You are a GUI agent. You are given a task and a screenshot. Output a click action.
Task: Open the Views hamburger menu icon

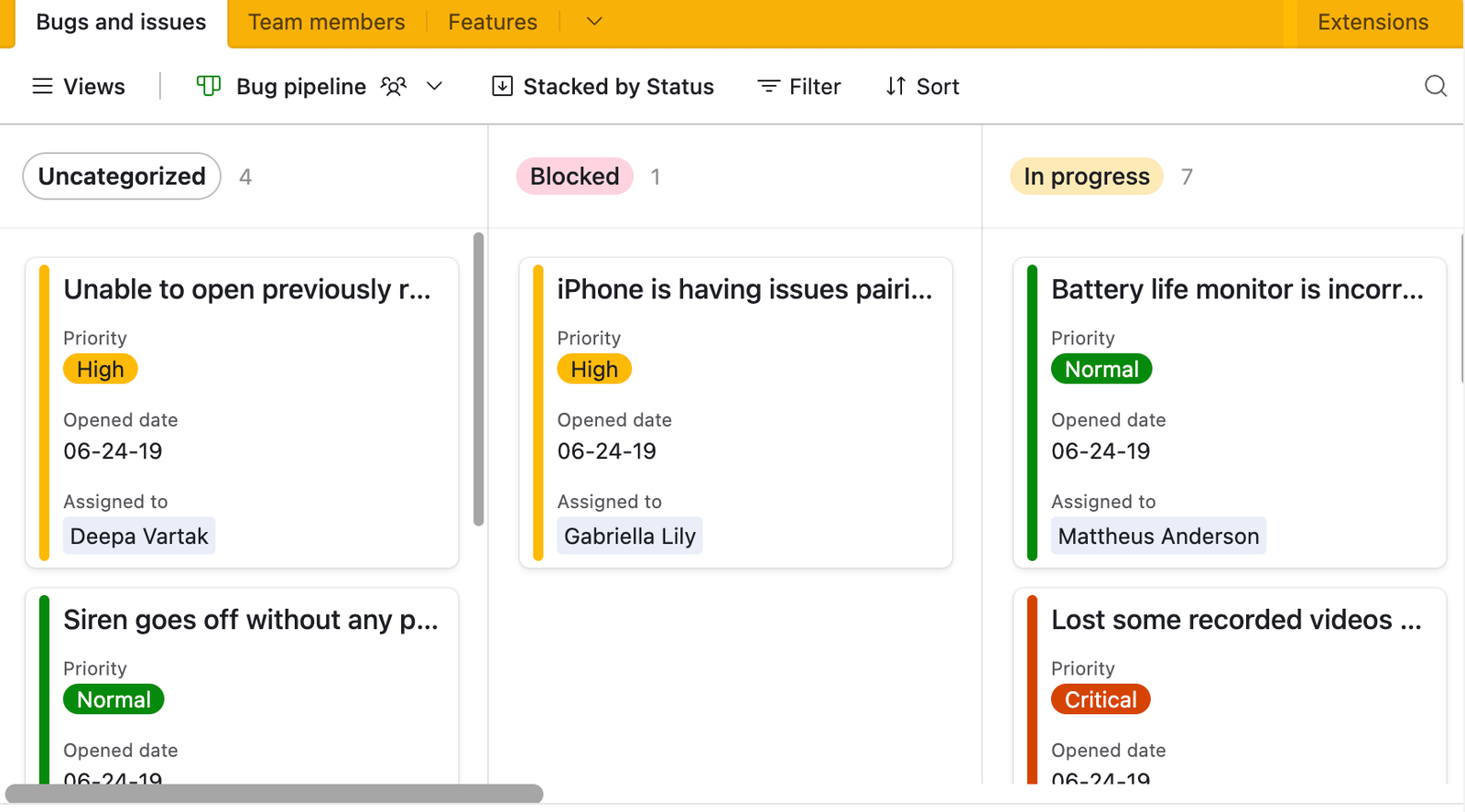[x=42, y=86]
